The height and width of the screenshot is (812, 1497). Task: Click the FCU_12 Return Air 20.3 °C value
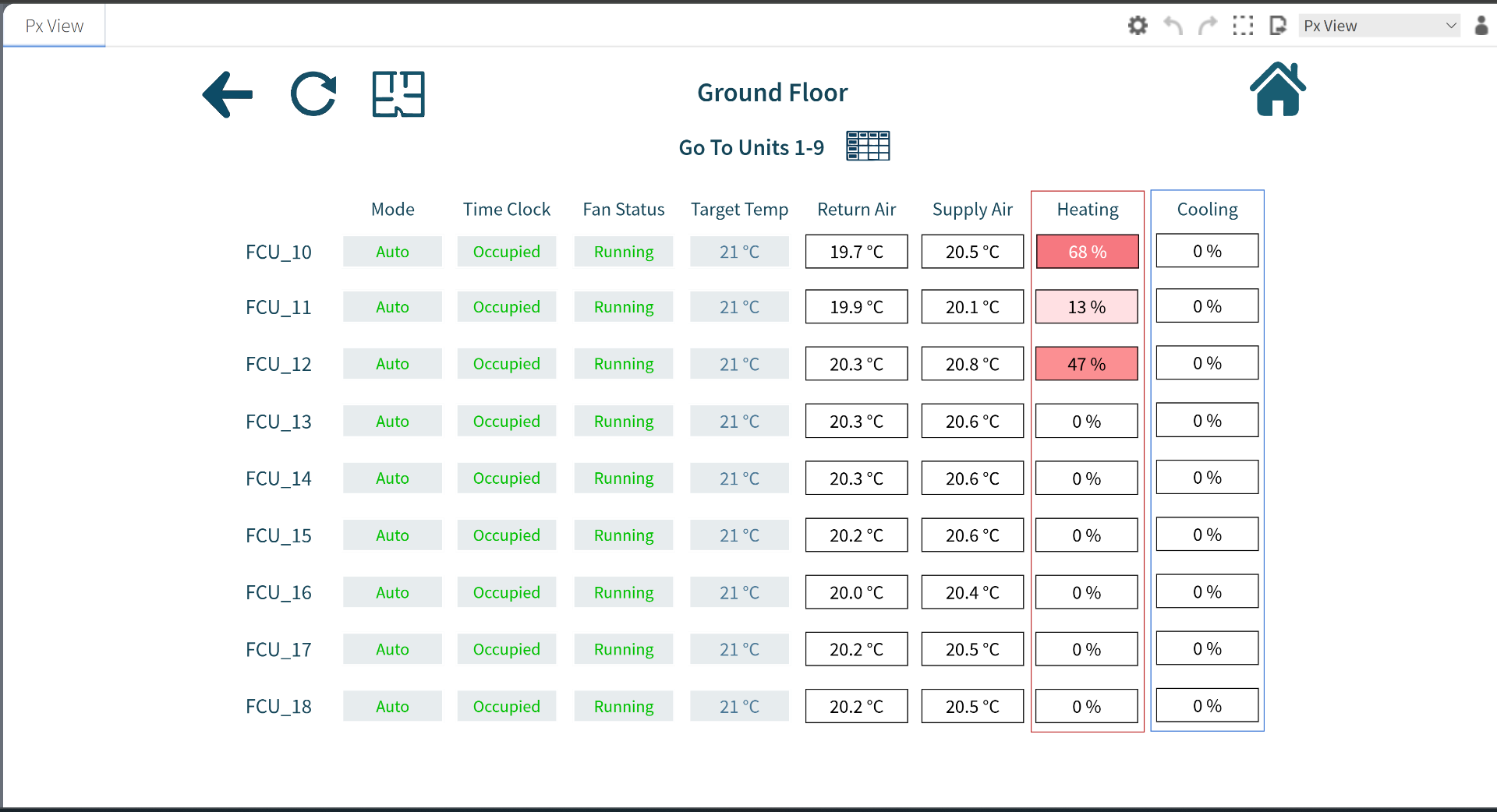pos(857,364)
